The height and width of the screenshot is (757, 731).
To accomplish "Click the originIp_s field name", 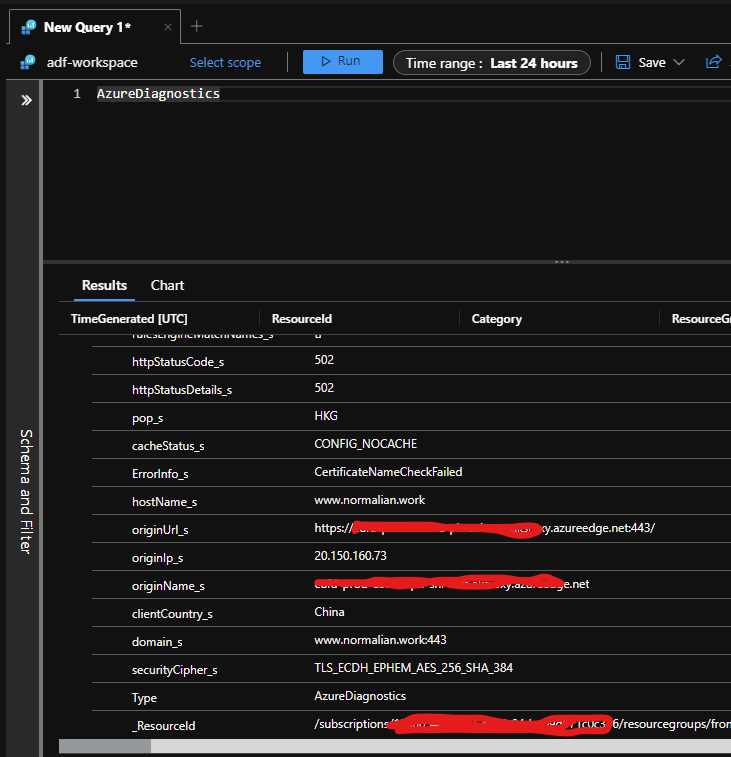I will [157, 558].
